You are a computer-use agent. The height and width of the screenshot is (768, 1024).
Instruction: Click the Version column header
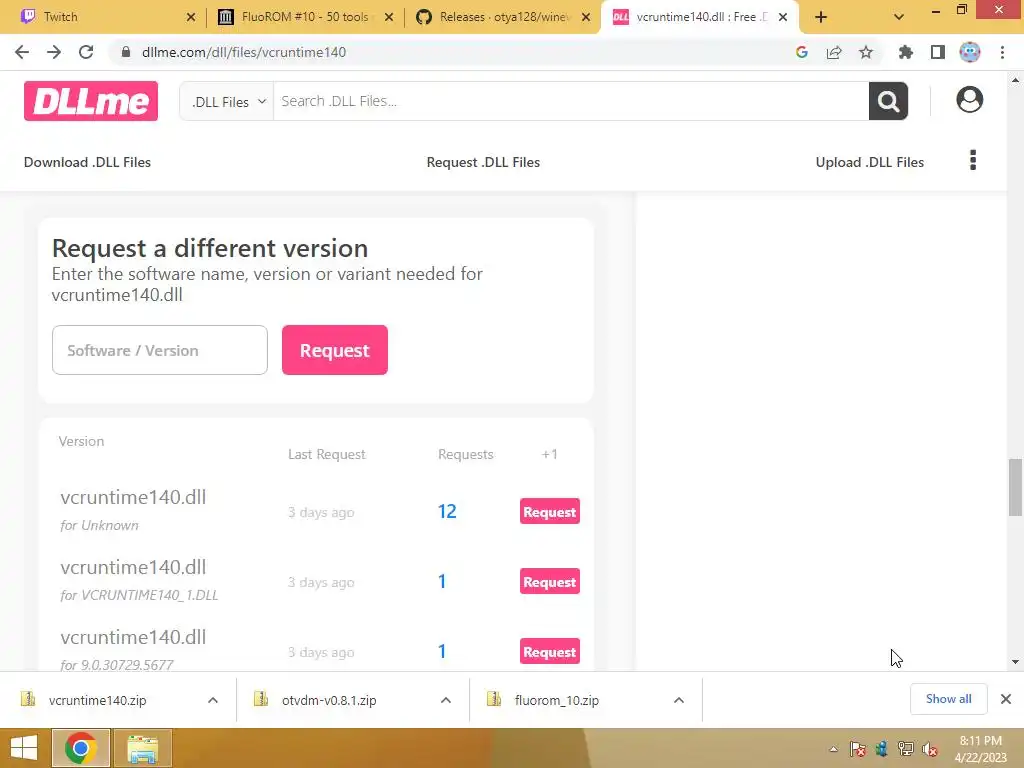click(81, 441)
